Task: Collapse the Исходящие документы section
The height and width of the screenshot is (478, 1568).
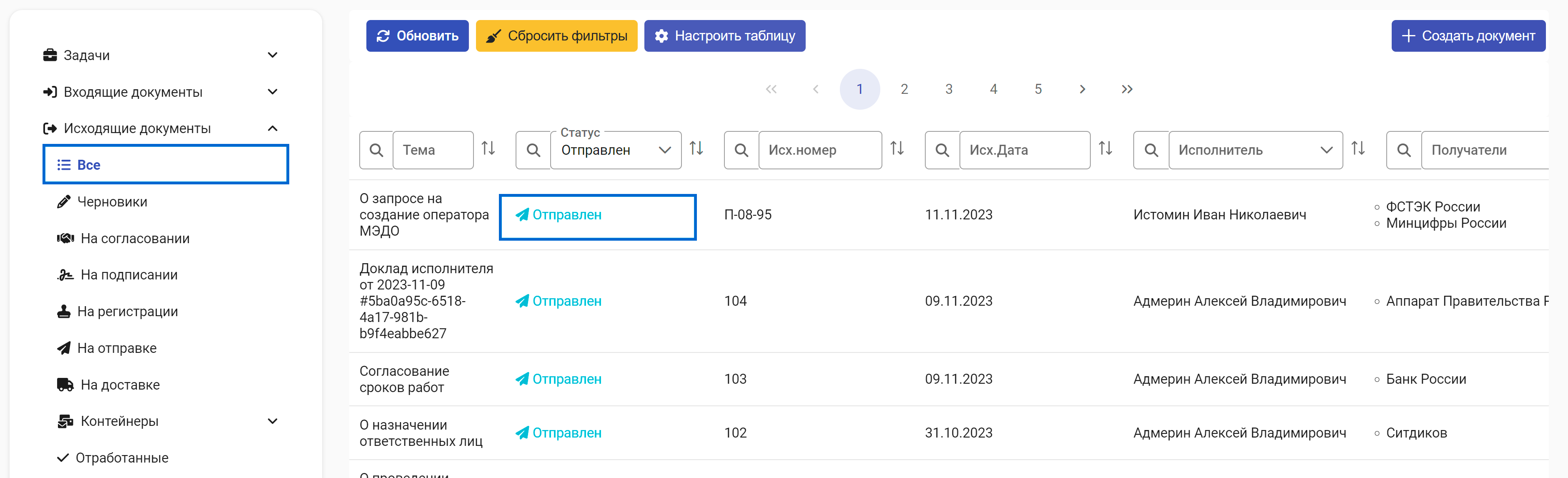Action: coord(273,128)
